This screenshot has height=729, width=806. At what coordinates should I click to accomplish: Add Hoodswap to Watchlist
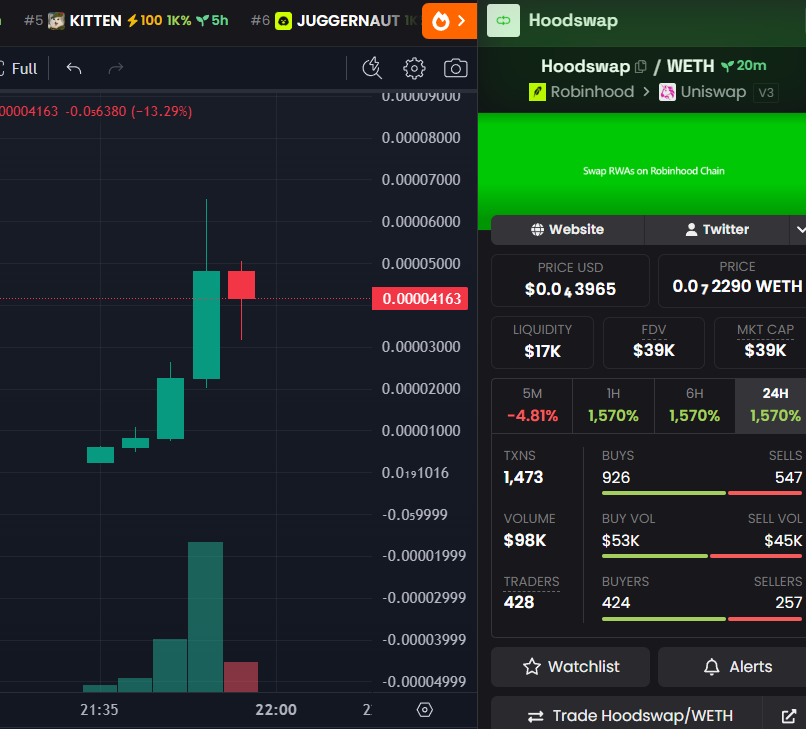point(571,667)
